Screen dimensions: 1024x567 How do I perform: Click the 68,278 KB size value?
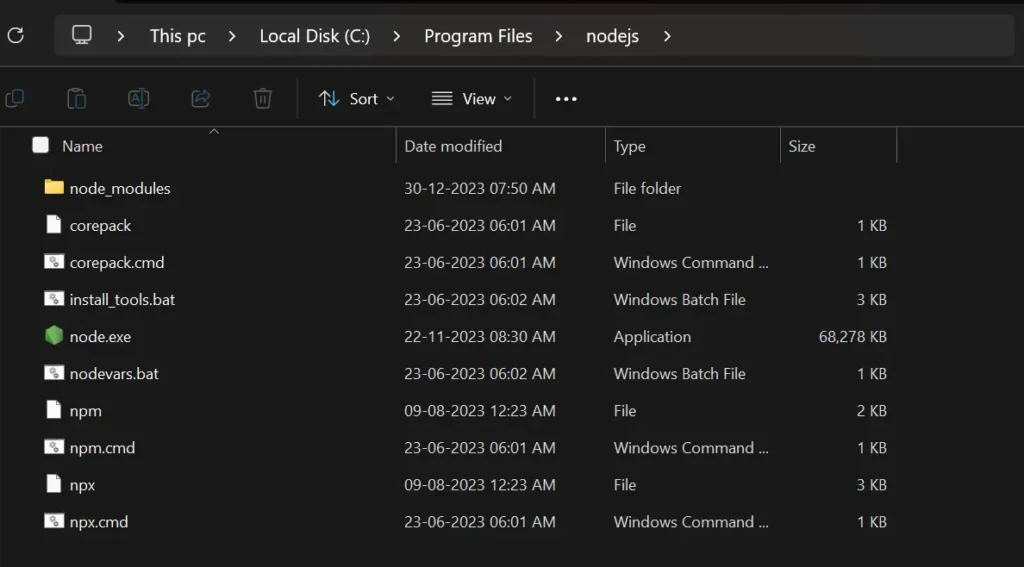(x=852, y=337)
